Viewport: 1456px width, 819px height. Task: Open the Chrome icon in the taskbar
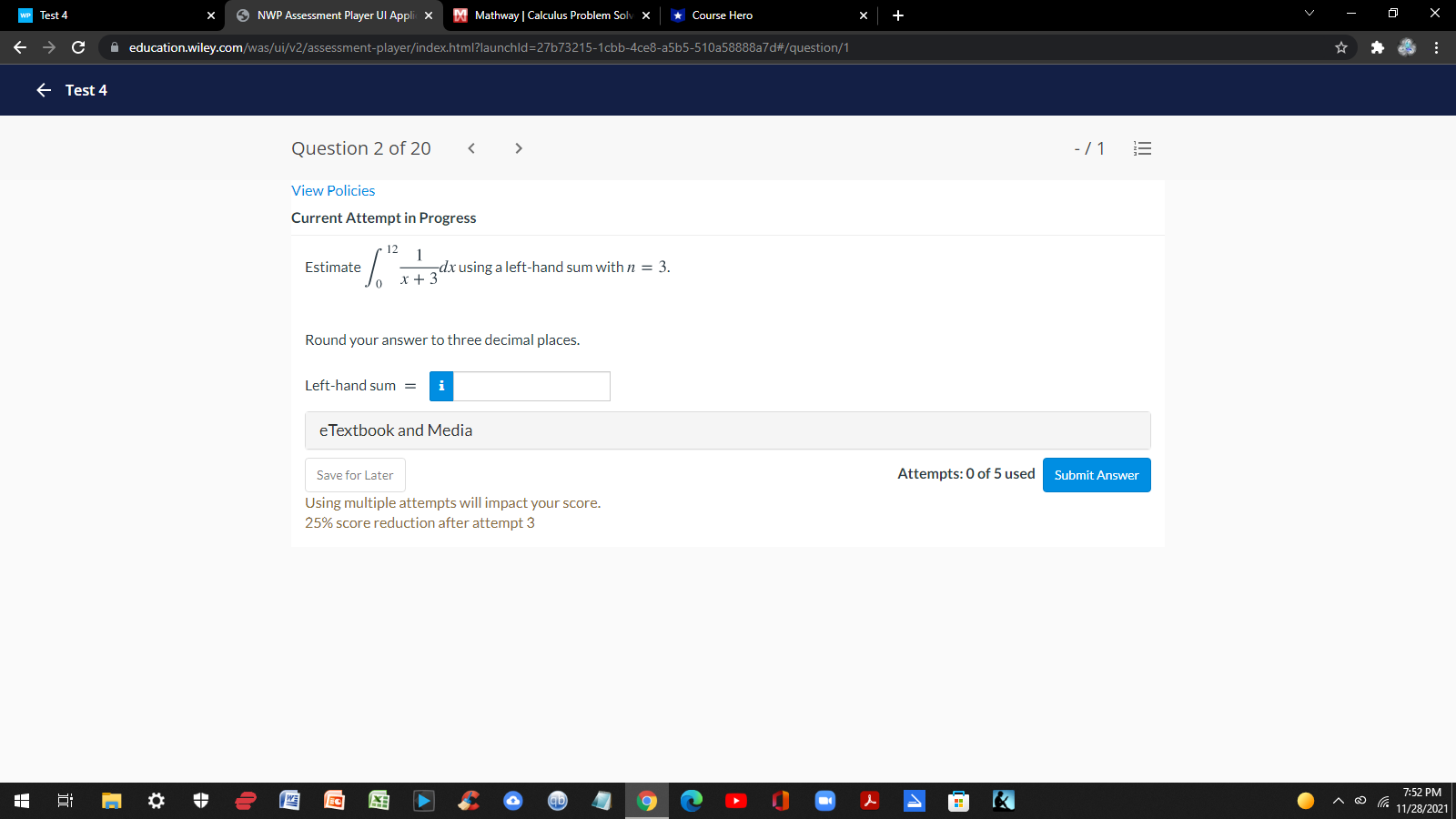click(647, 801)
